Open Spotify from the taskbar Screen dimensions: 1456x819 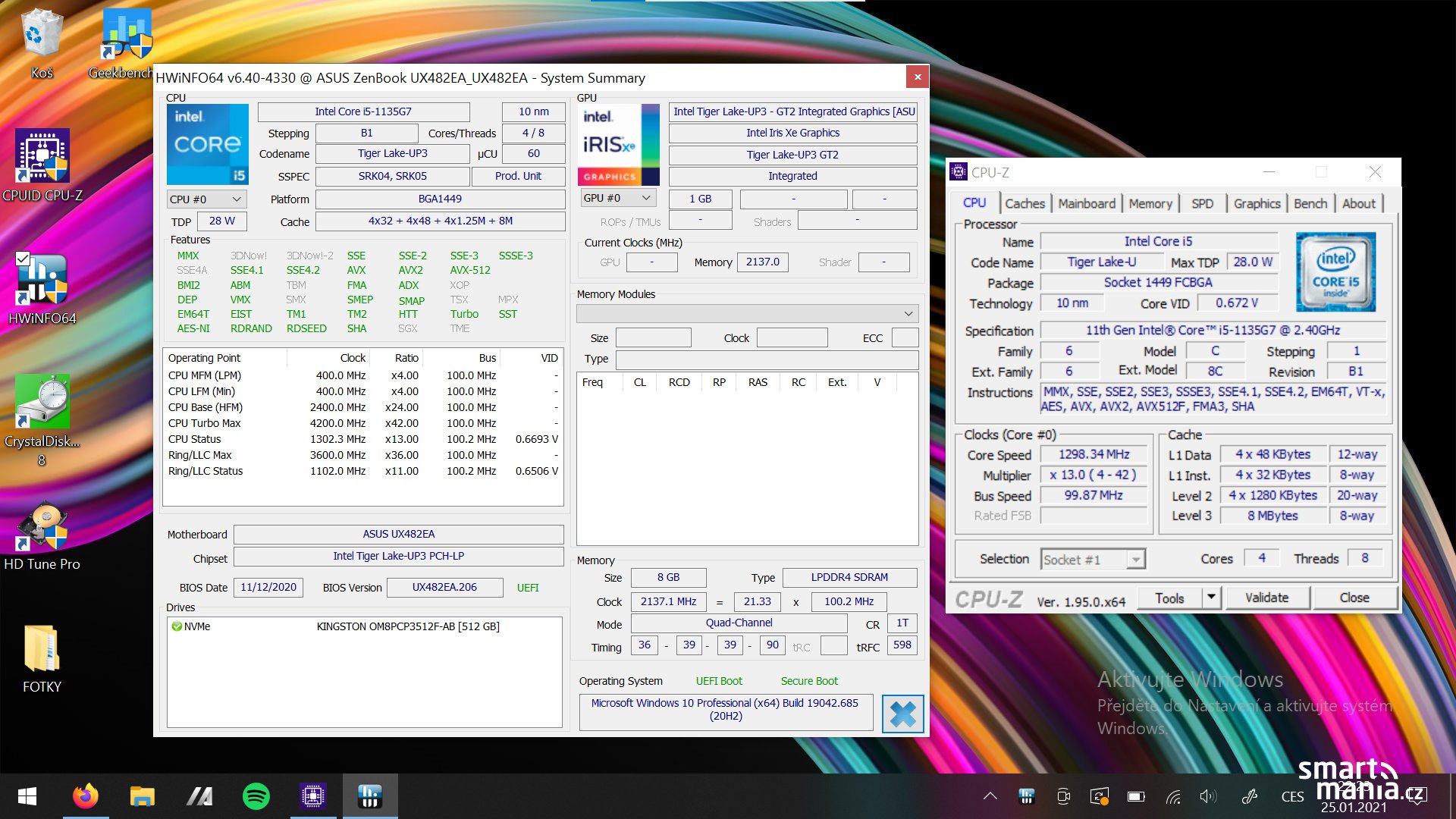click(256, 796)
